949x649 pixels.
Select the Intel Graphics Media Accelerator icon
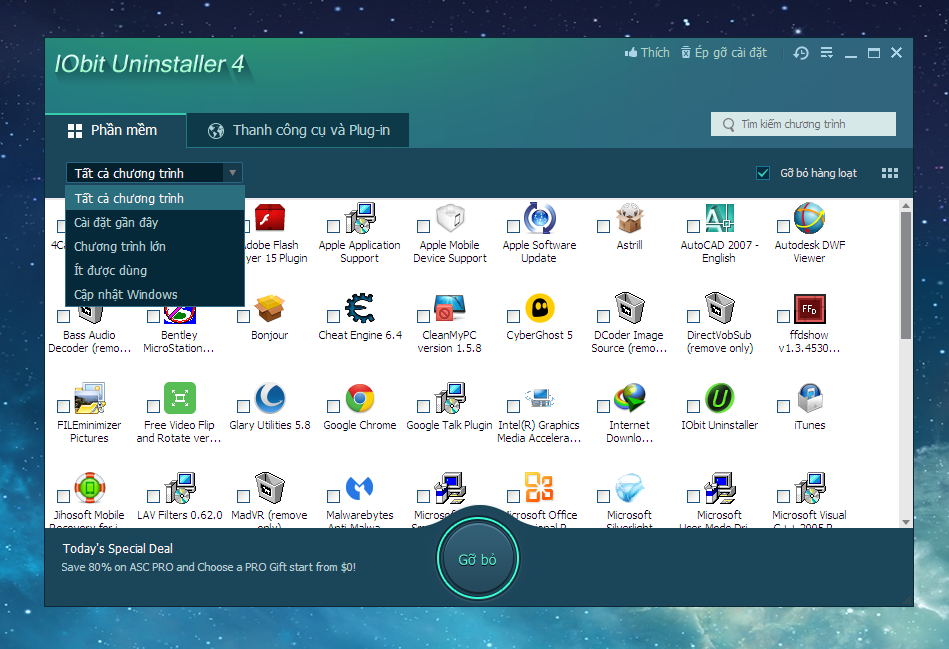click(x=540, y=398)
